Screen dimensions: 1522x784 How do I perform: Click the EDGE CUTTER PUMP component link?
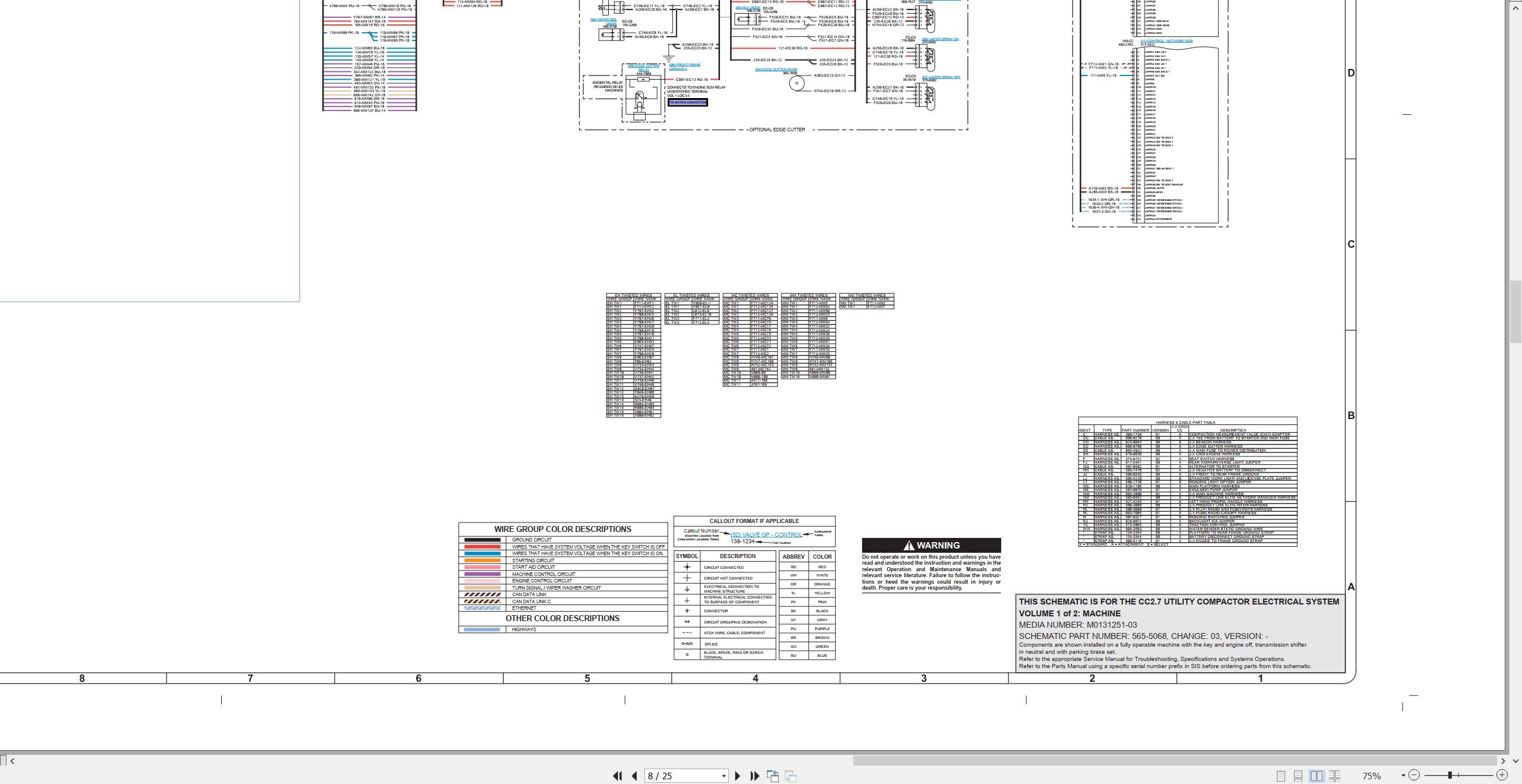click(776, 70)
